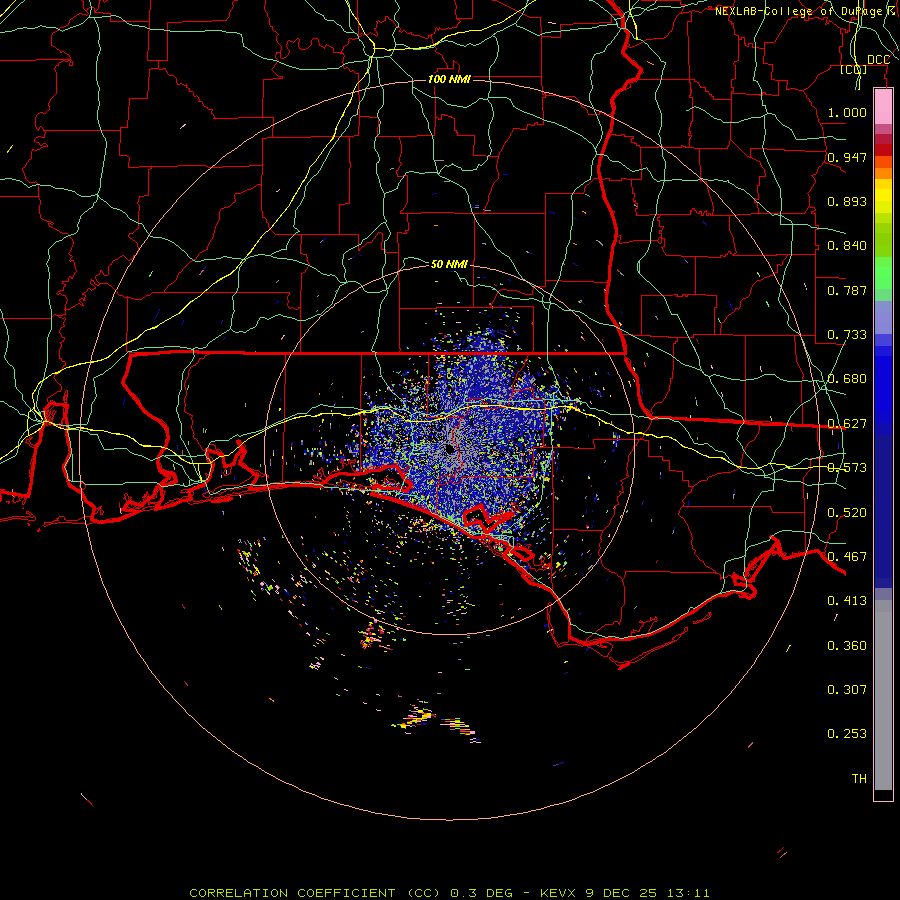Click the 0.467 legend value
Viewport: 900px width, 900px height.
point(847,557)
